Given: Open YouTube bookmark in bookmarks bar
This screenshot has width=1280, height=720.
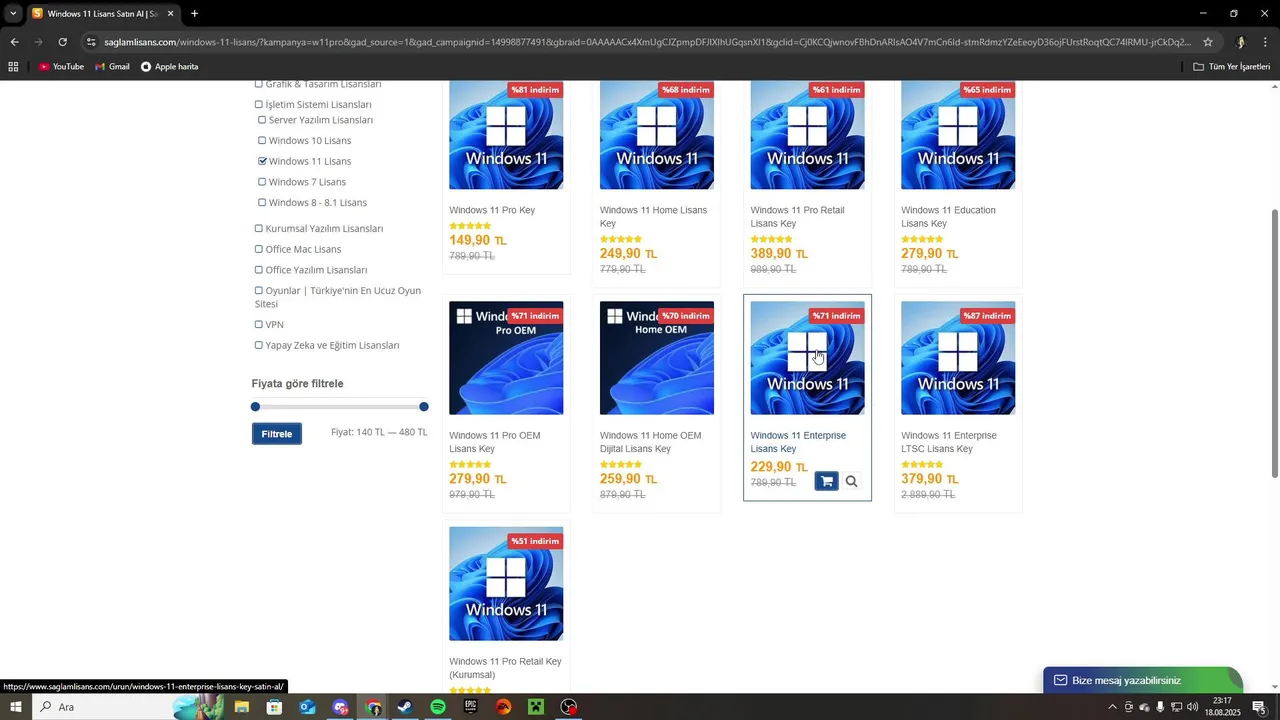Looking at the screenshot, I should pos(61,67).
